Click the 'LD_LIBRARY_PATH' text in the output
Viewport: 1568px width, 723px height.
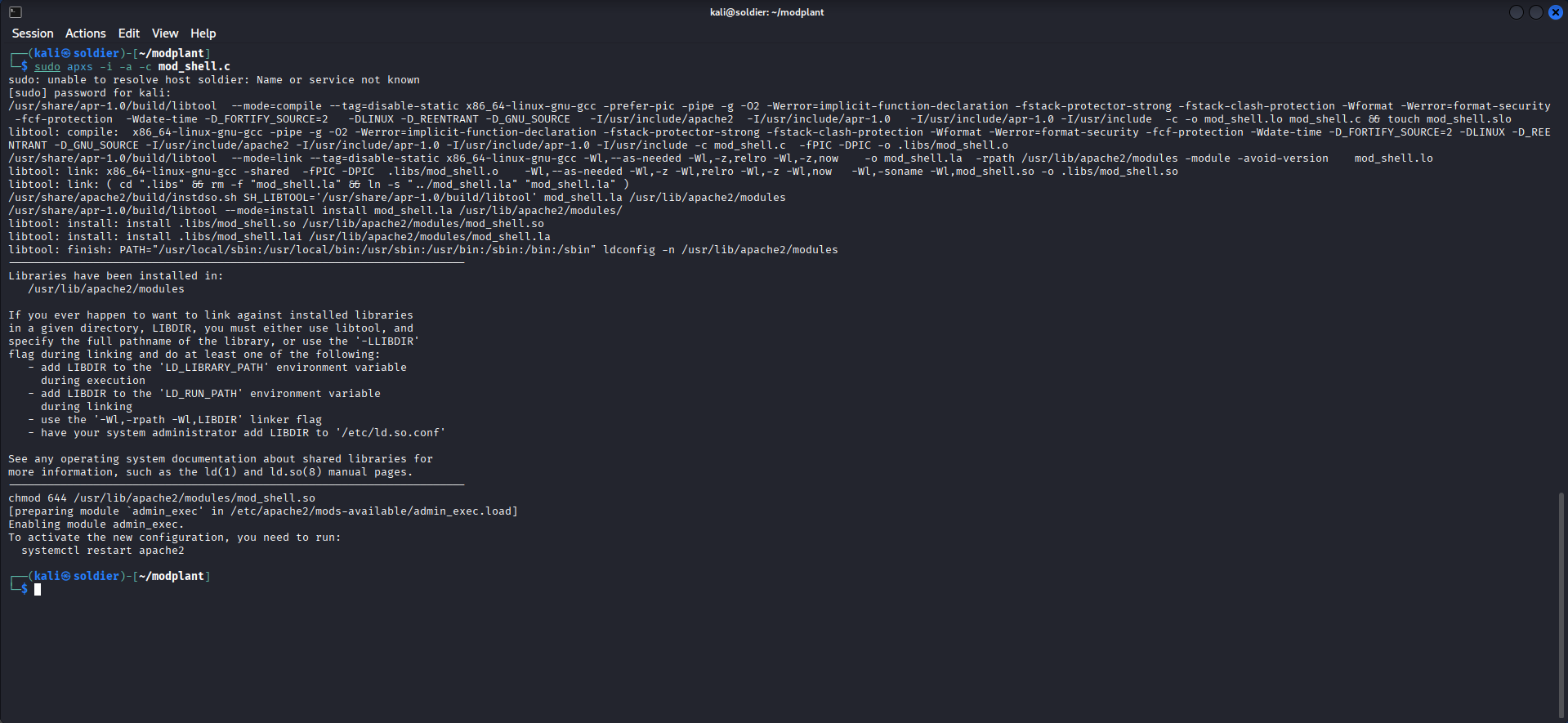click(x=215, y=368)
